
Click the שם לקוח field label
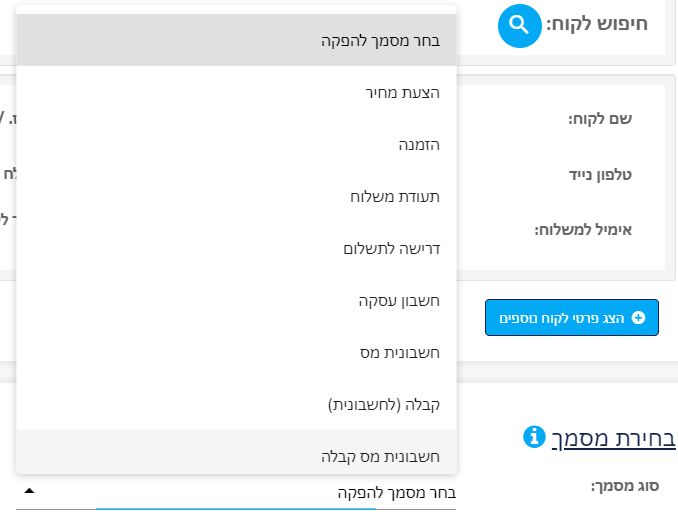point(600,118)
